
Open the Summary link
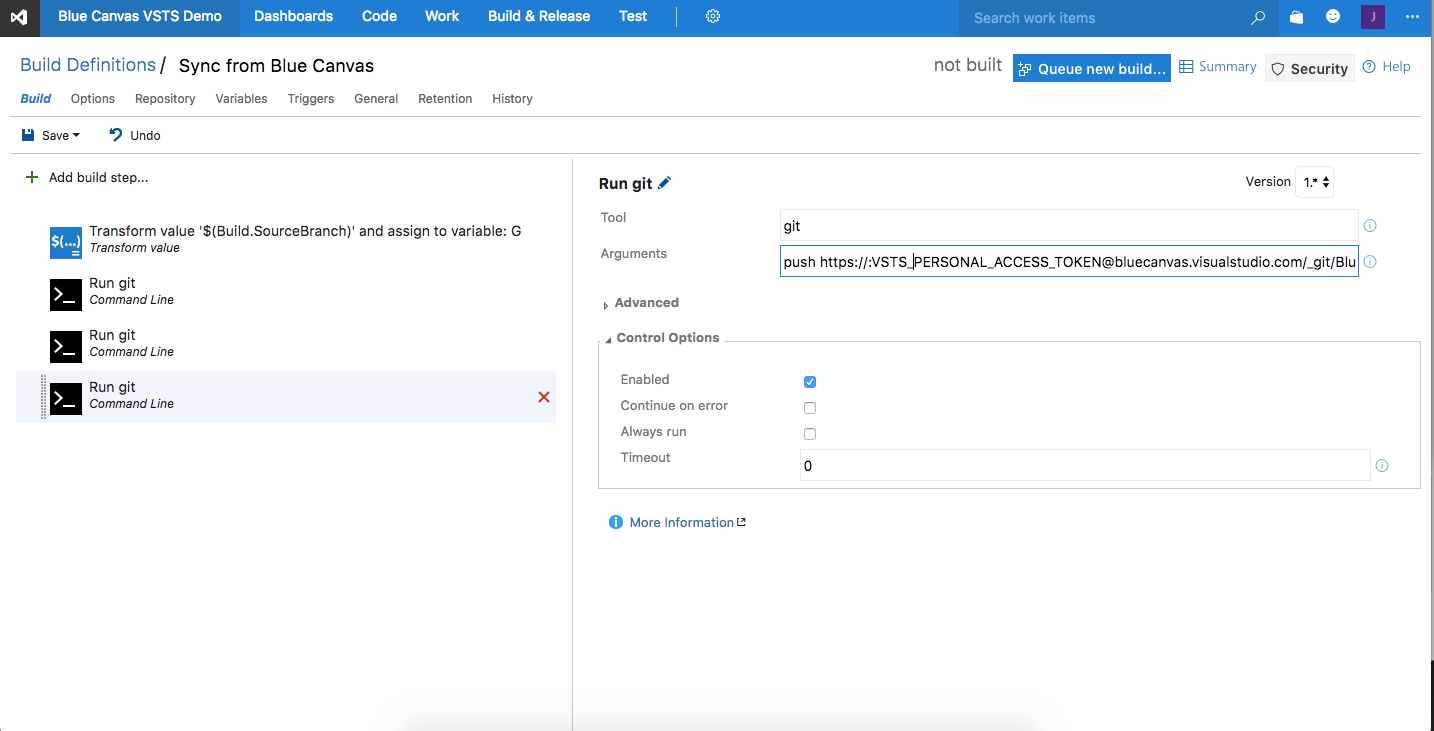pos(1218,66)
